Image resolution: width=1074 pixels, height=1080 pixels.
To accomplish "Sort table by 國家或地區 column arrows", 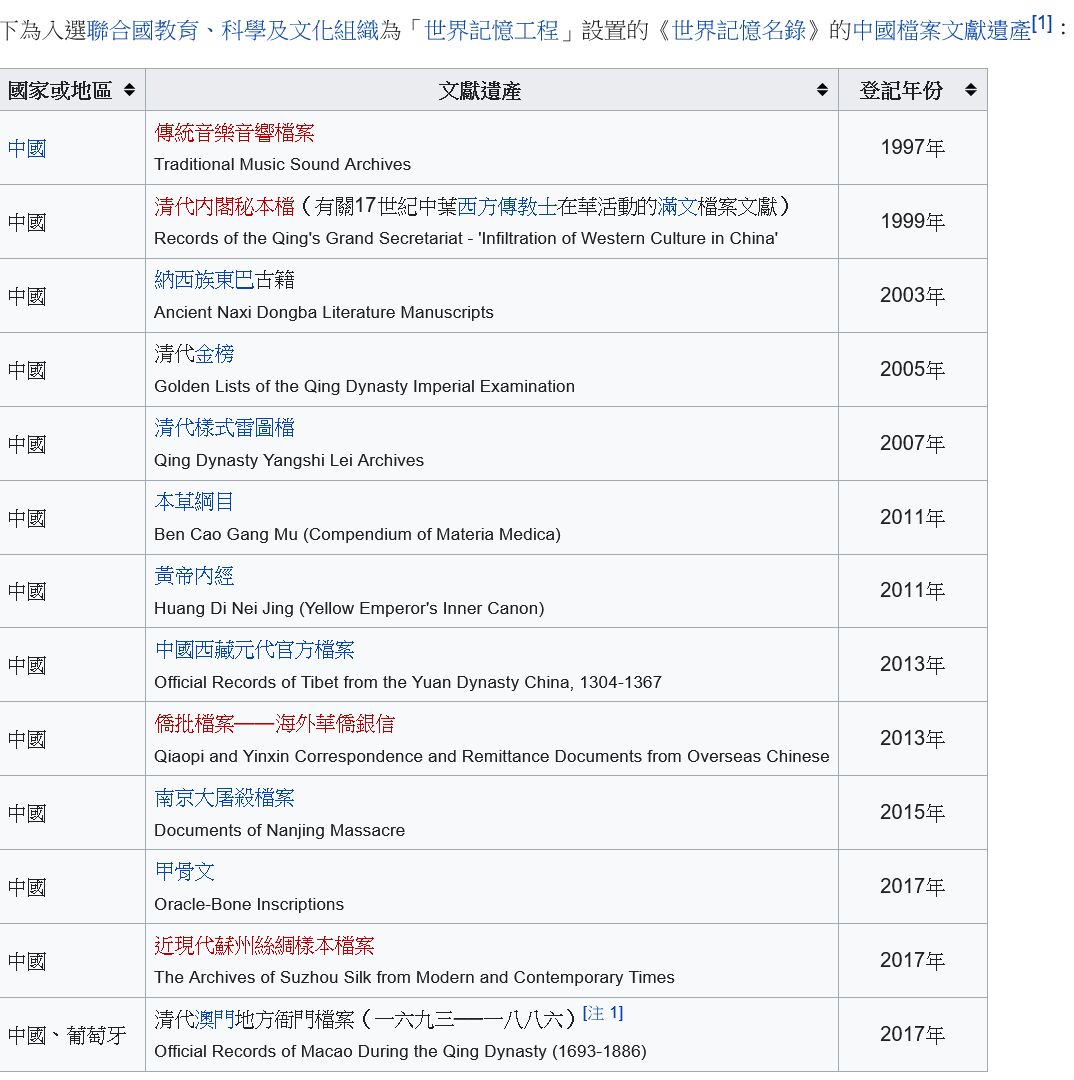I will pos(129,90).
